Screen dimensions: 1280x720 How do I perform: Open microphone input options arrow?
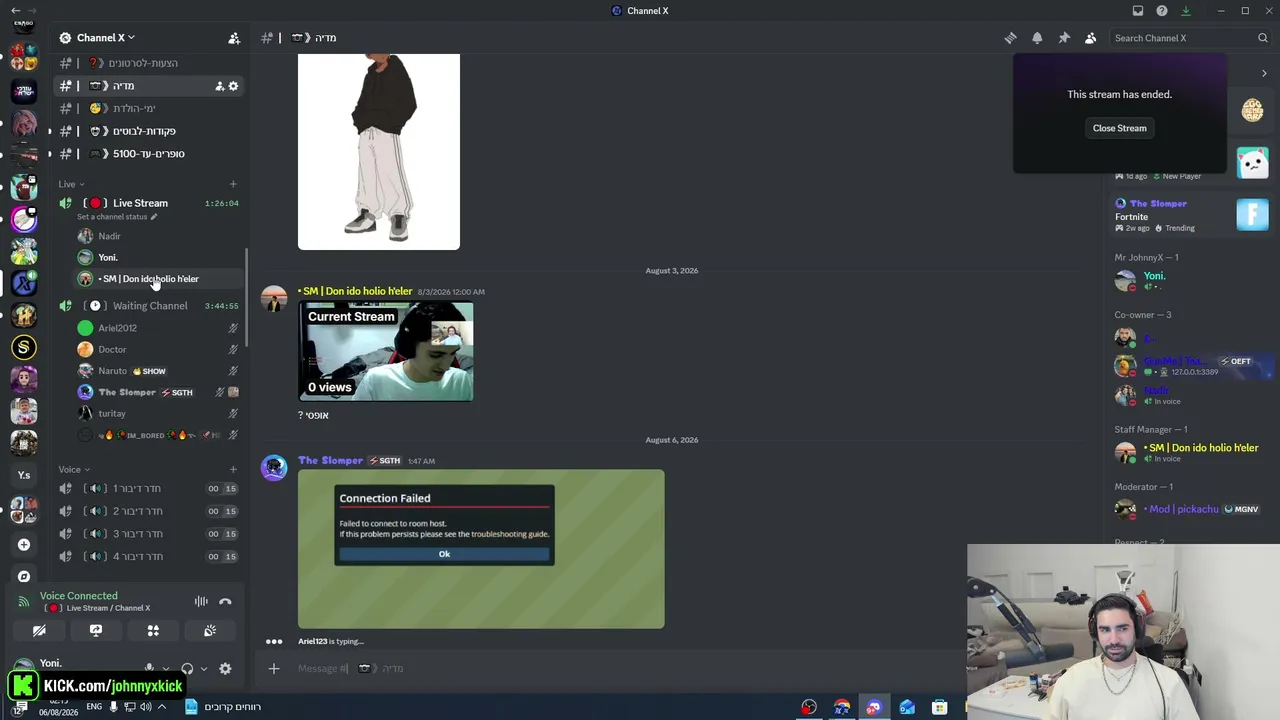coord(166,669)
